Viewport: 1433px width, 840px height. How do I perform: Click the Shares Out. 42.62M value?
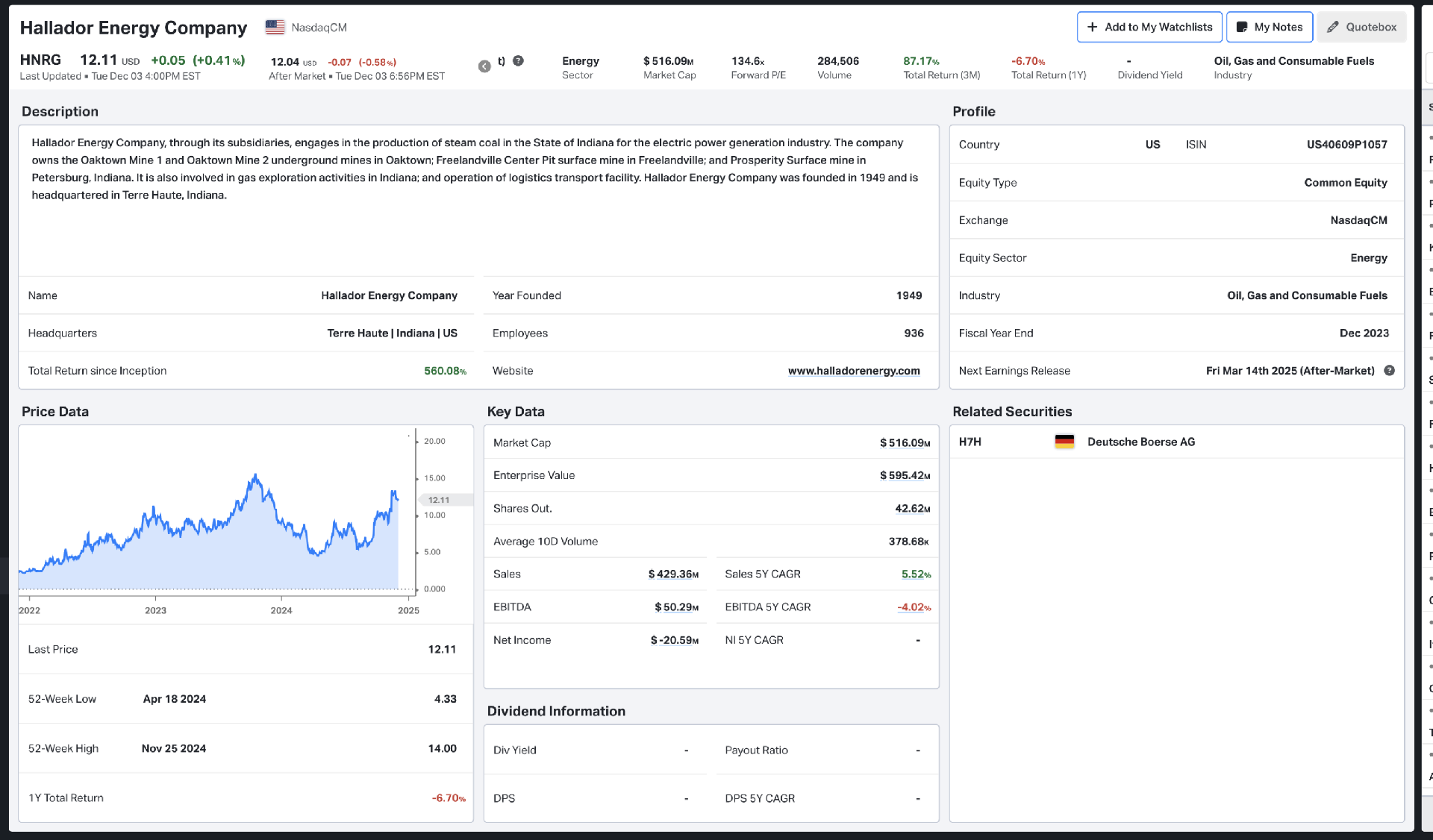coord(911,509)
